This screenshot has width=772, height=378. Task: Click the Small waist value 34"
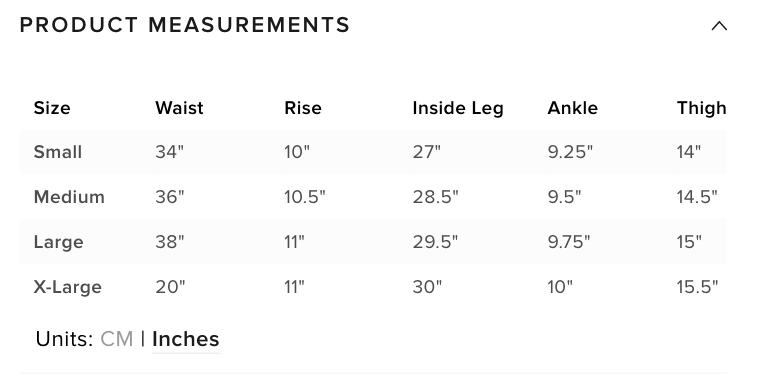pyautogui.click(x=169, y=152)
